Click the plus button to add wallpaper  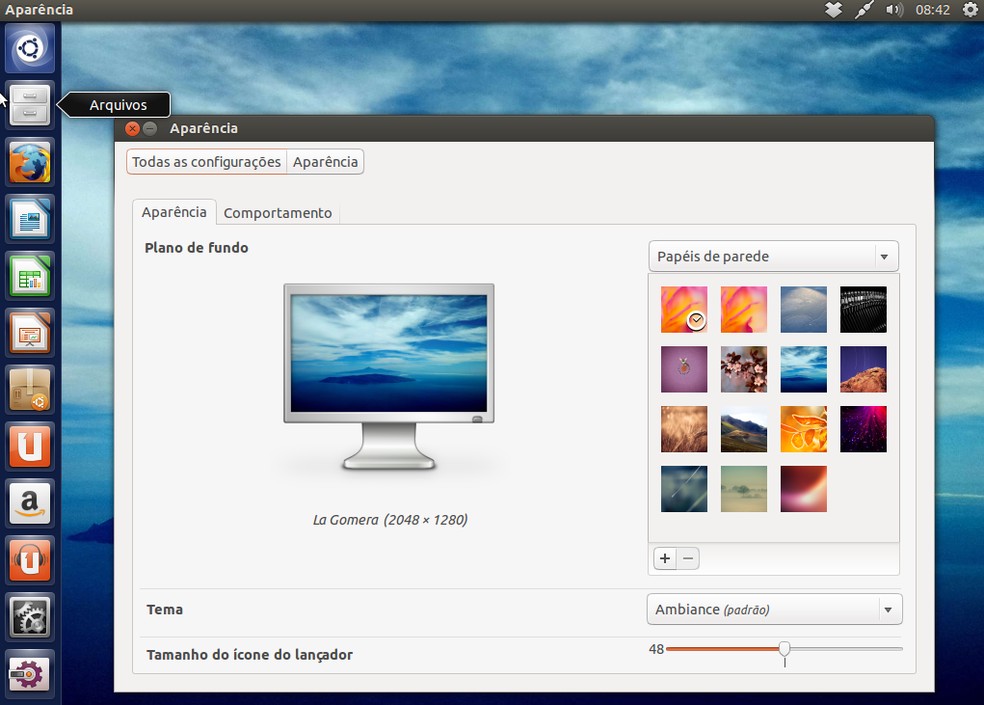pyautogui.click(x=664, y=558)
